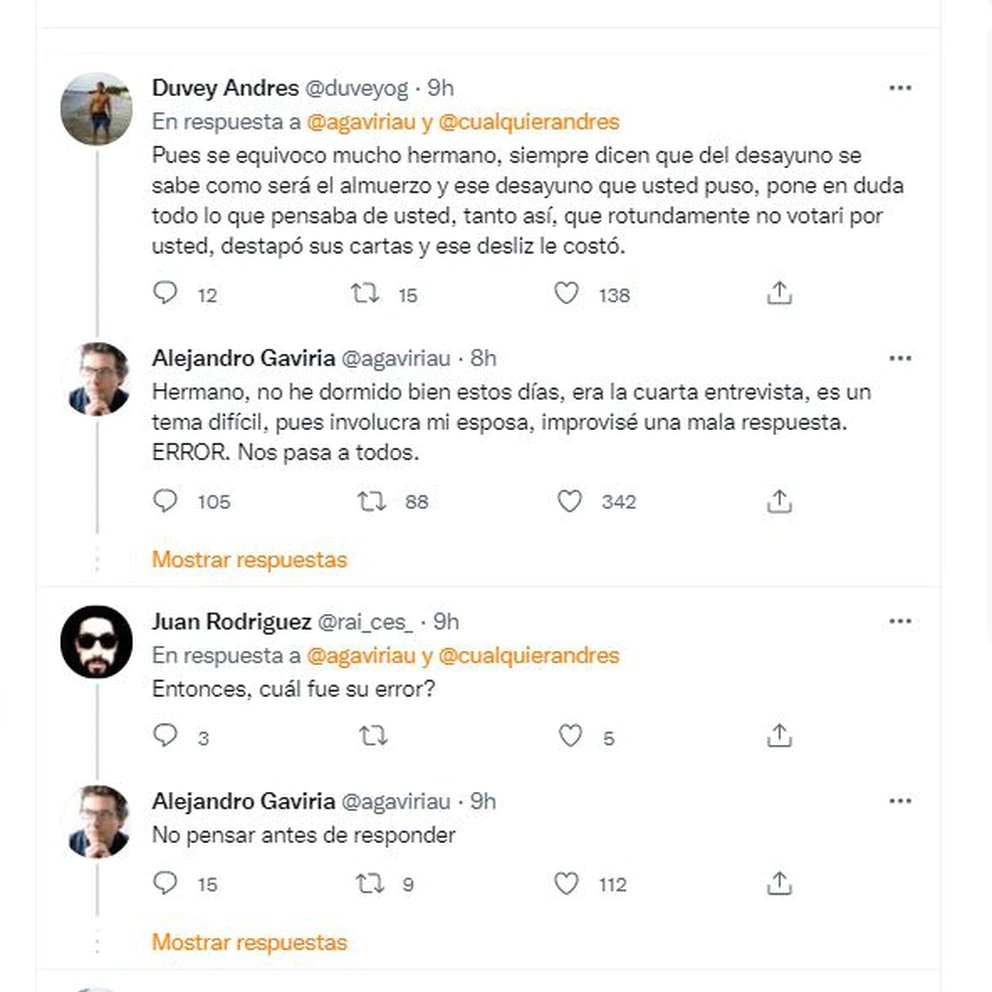
Task: Open more options on Juan Rodriguez's tweet
Action: click(900, 621)
